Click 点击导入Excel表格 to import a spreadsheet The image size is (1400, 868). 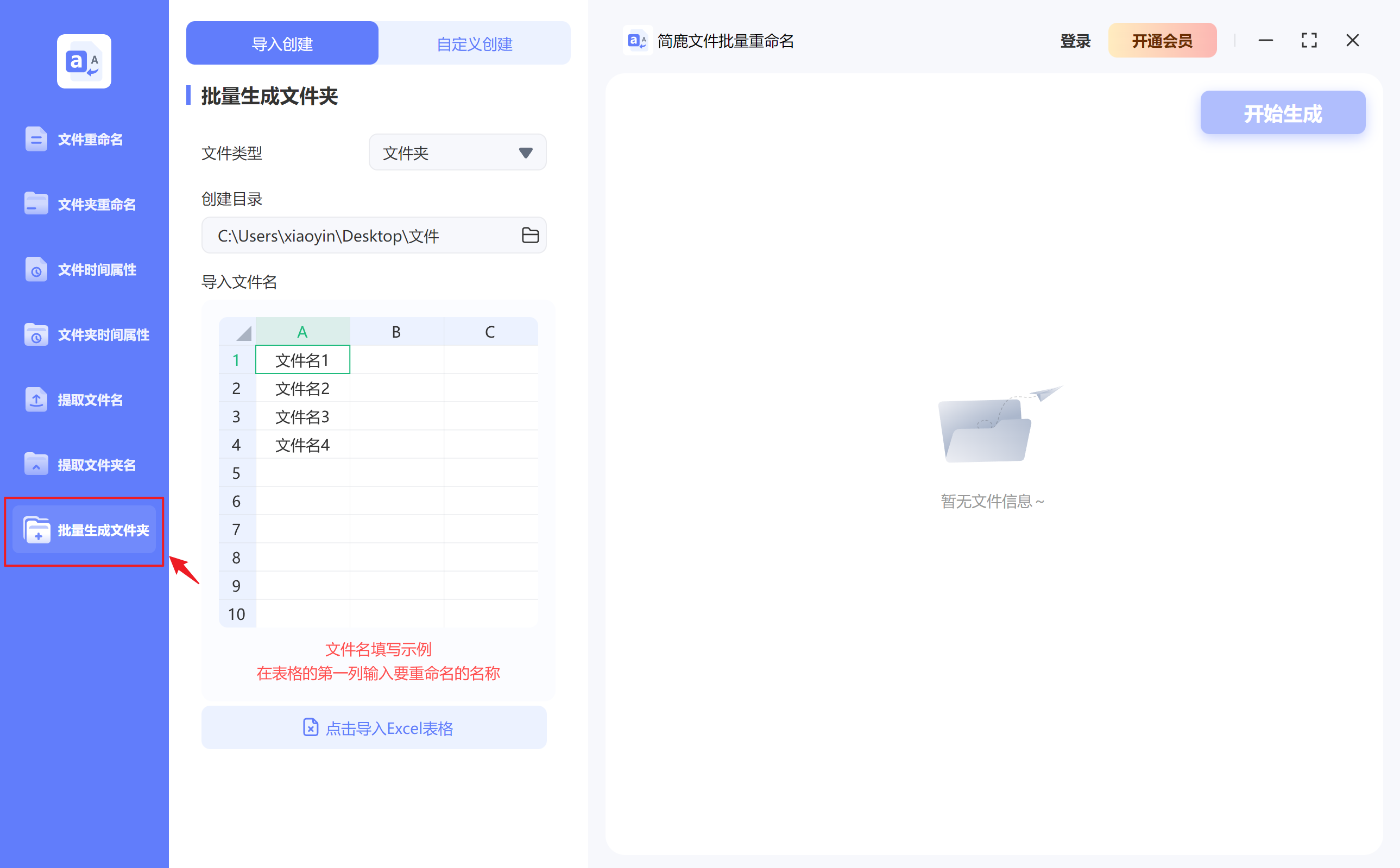pos(374,728)
